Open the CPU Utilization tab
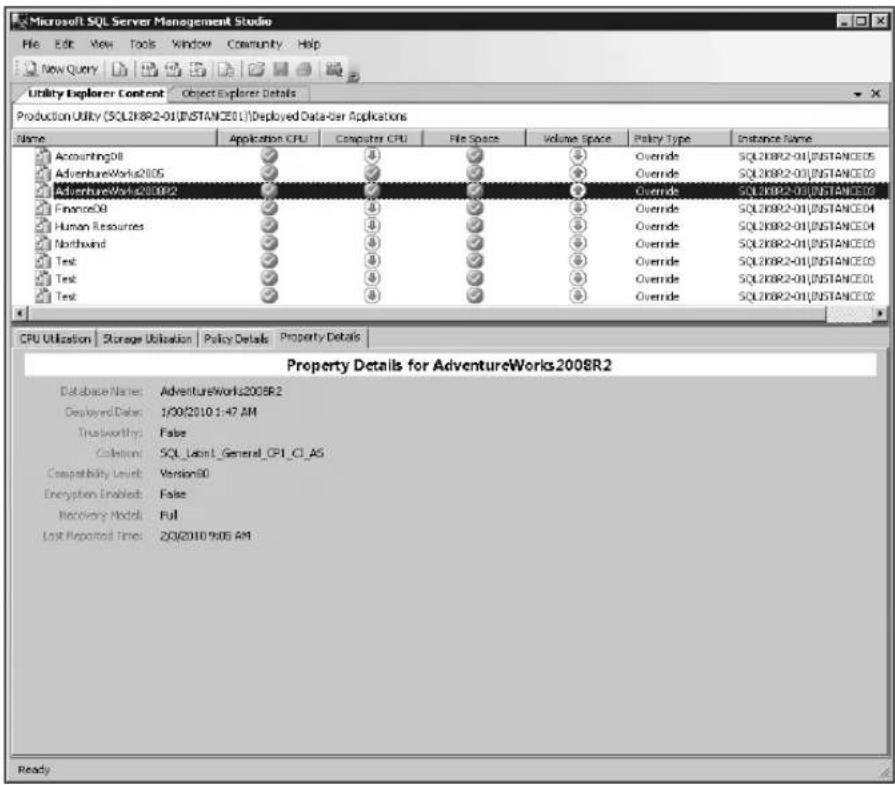The image size is (895, 785). (x=55, y=339)
